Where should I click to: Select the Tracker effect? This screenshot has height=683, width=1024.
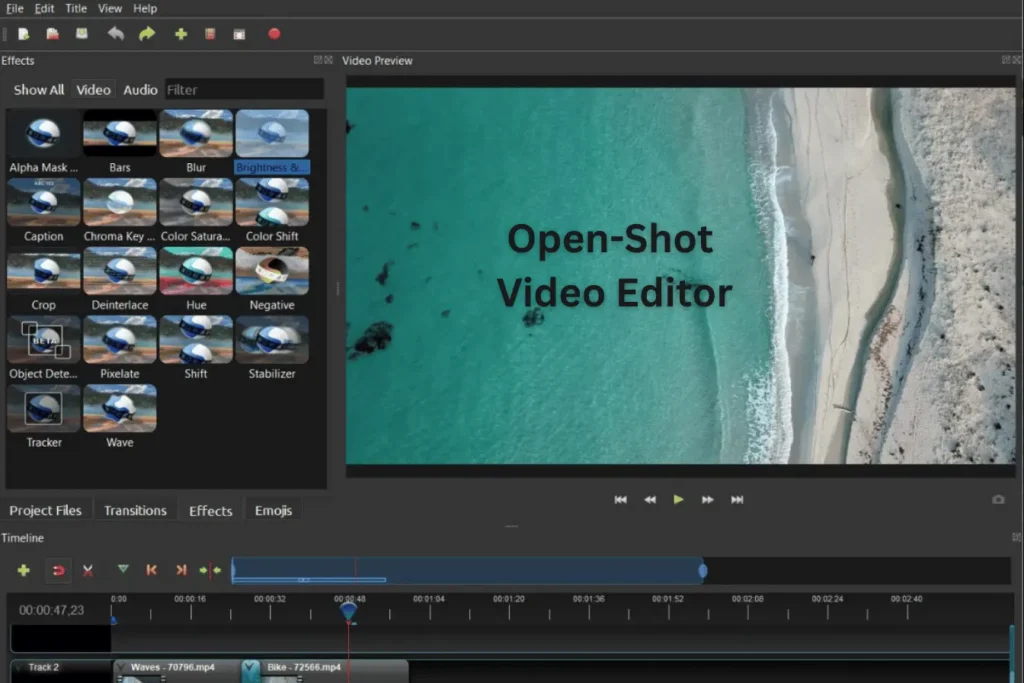point(44,416)
